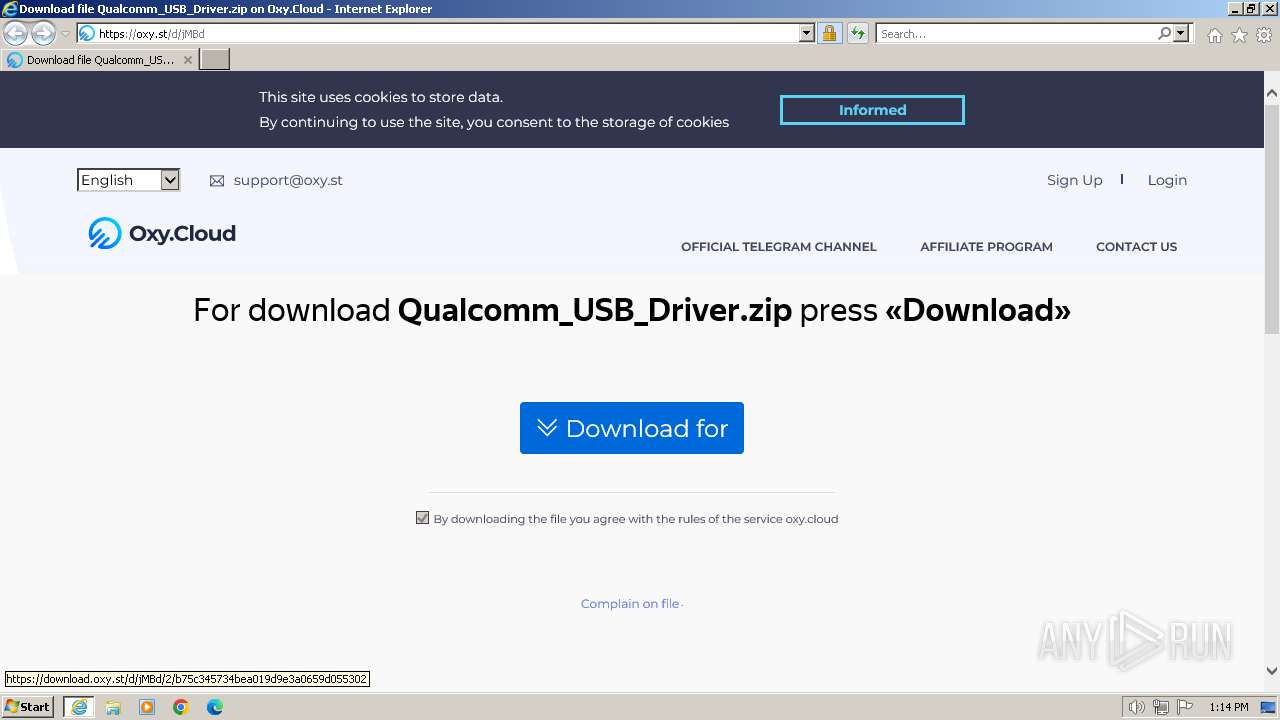Open AFFILIATE PROGRAM menu item
The width and height of the screenshot is (1280, 720).
(986, 247)
